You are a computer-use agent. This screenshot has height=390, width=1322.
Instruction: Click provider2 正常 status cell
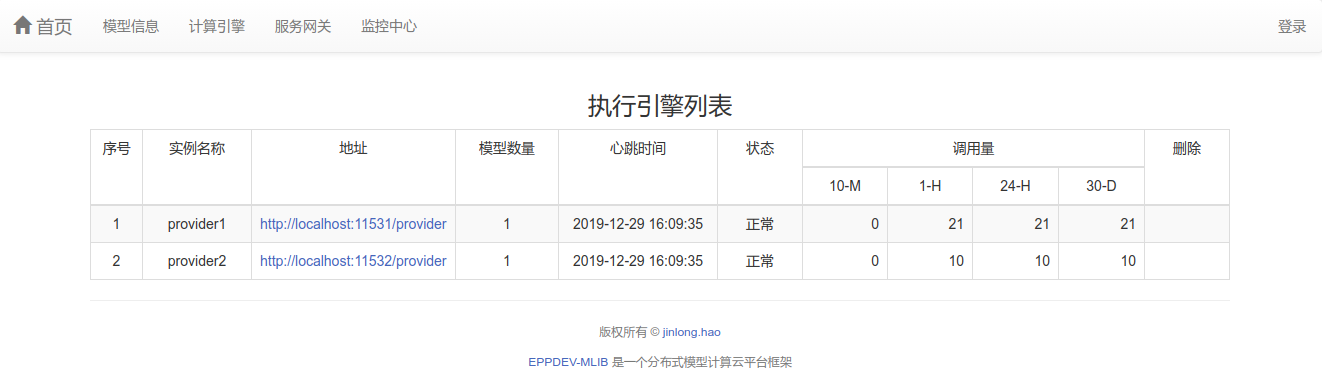click(760, 261)
